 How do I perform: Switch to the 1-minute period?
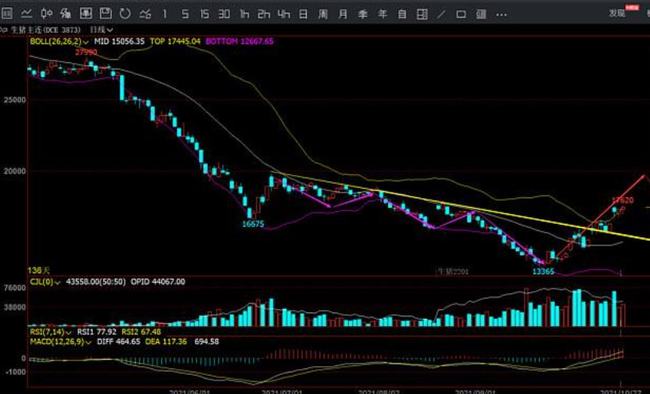165,14
